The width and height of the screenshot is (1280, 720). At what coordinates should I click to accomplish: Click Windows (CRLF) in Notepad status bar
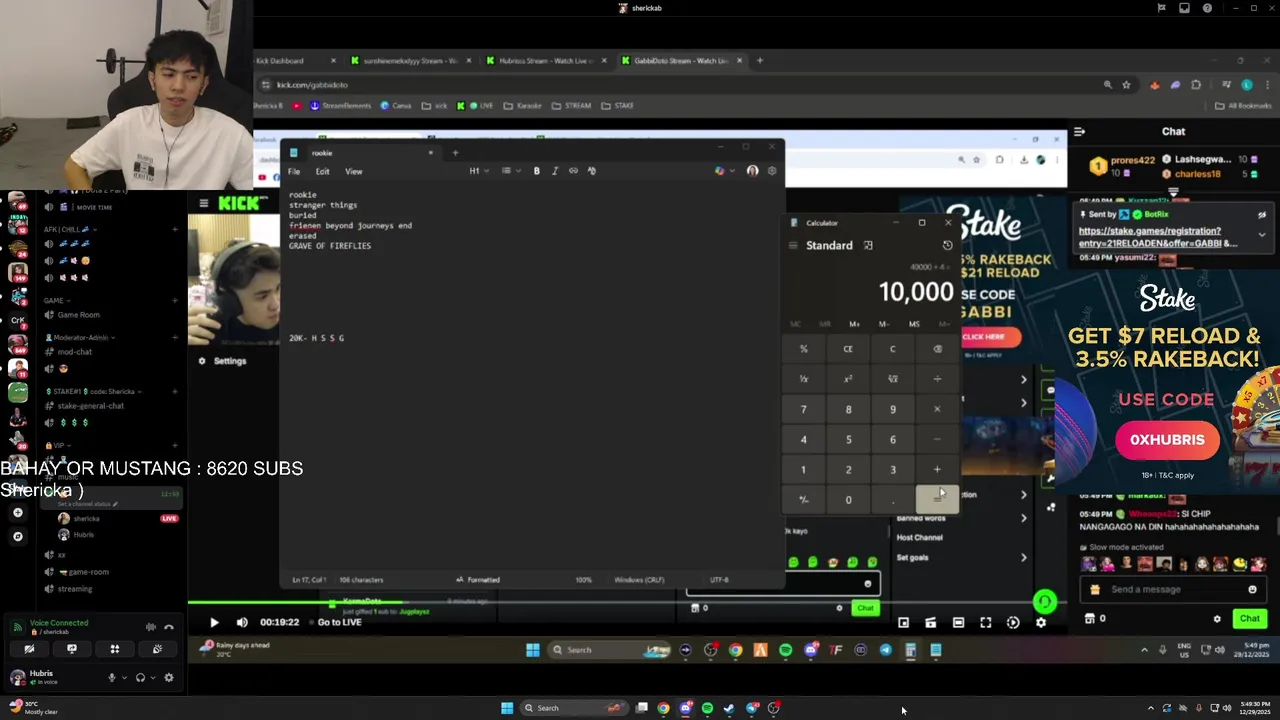639,580
